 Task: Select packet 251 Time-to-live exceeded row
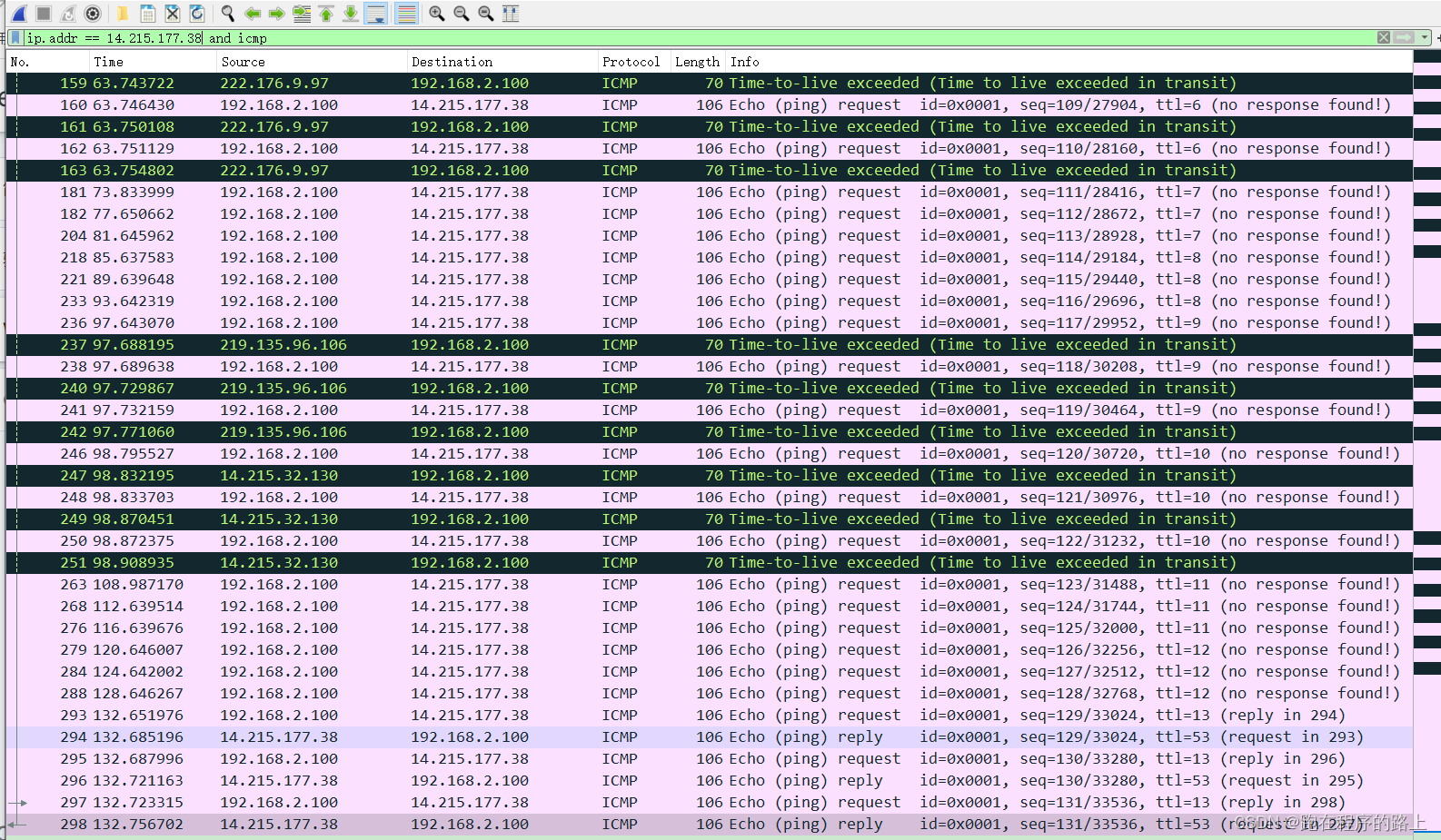710,563
